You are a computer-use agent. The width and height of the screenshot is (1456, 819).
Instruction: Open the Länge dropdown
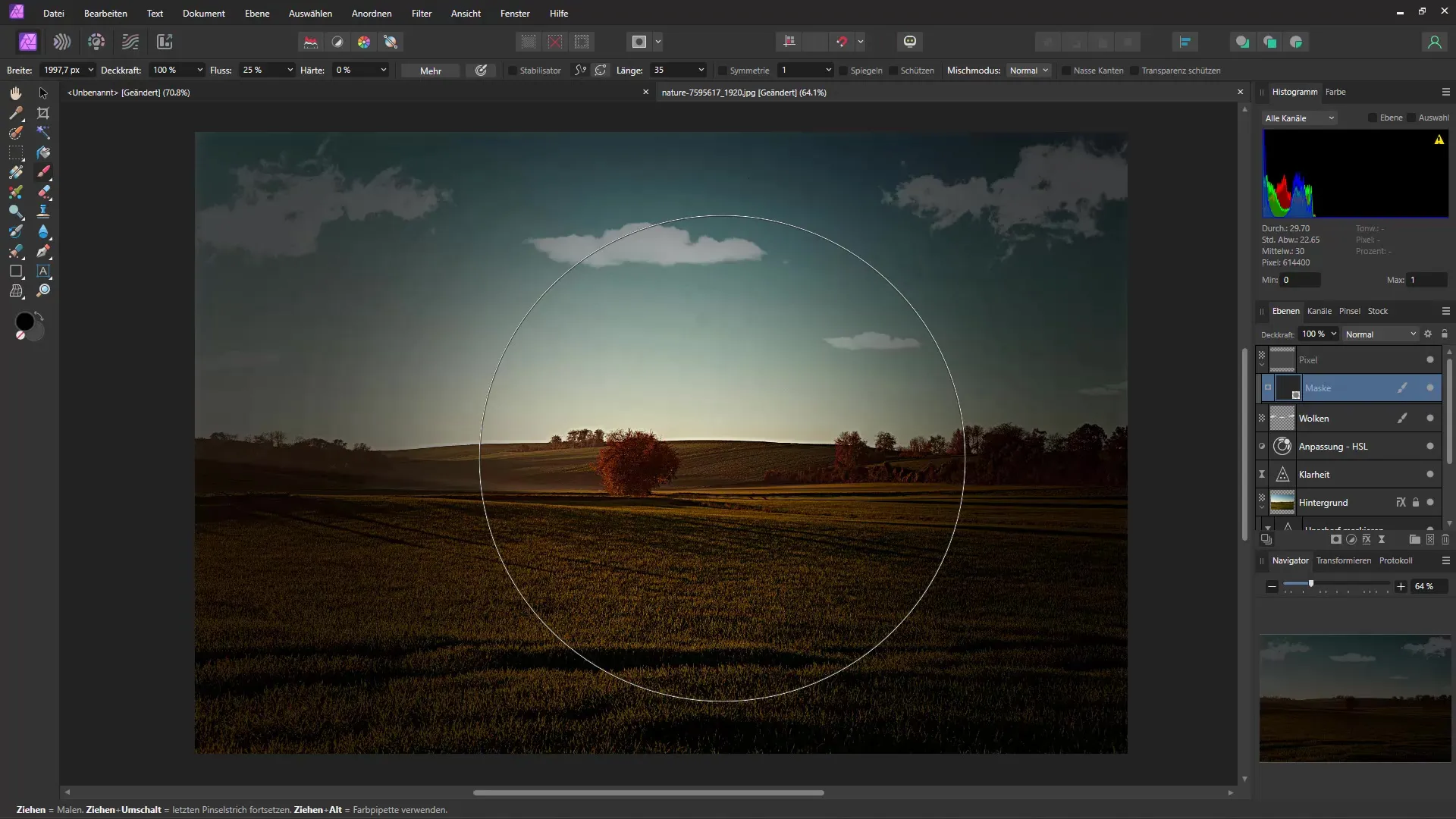tap(701, 70)
